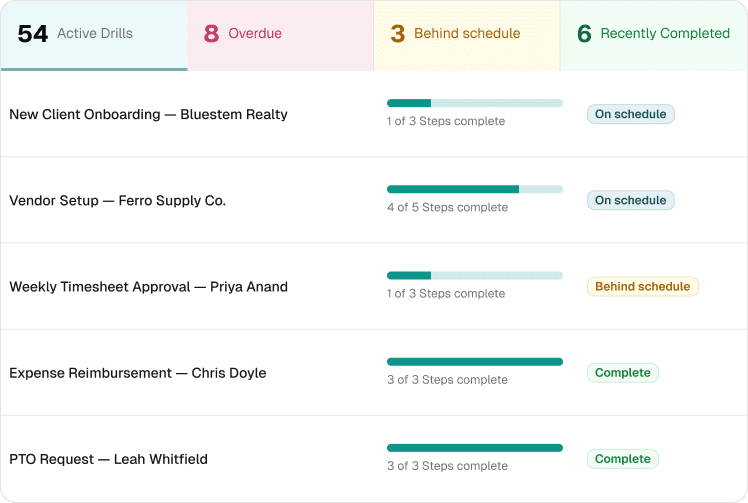Click the Complete badge for Leah Whitfield
Image resolution: width=748 pixels, height=503 pixels.
(623, 459)
